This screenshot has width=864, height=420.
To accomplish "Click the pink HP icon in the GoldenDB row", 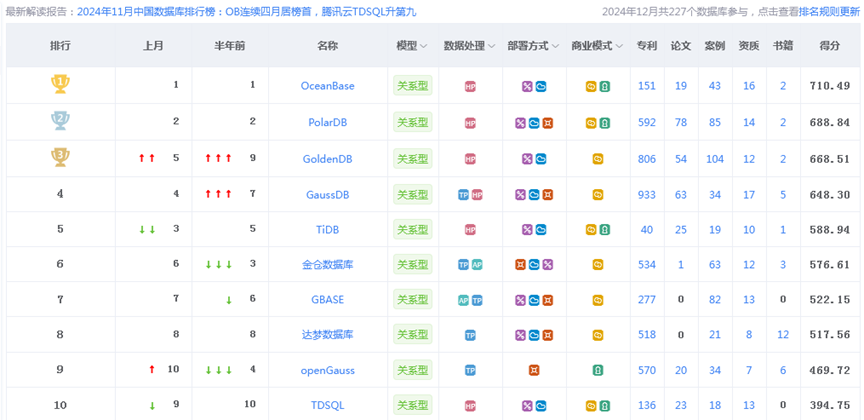I will click(x=470, y=159).
